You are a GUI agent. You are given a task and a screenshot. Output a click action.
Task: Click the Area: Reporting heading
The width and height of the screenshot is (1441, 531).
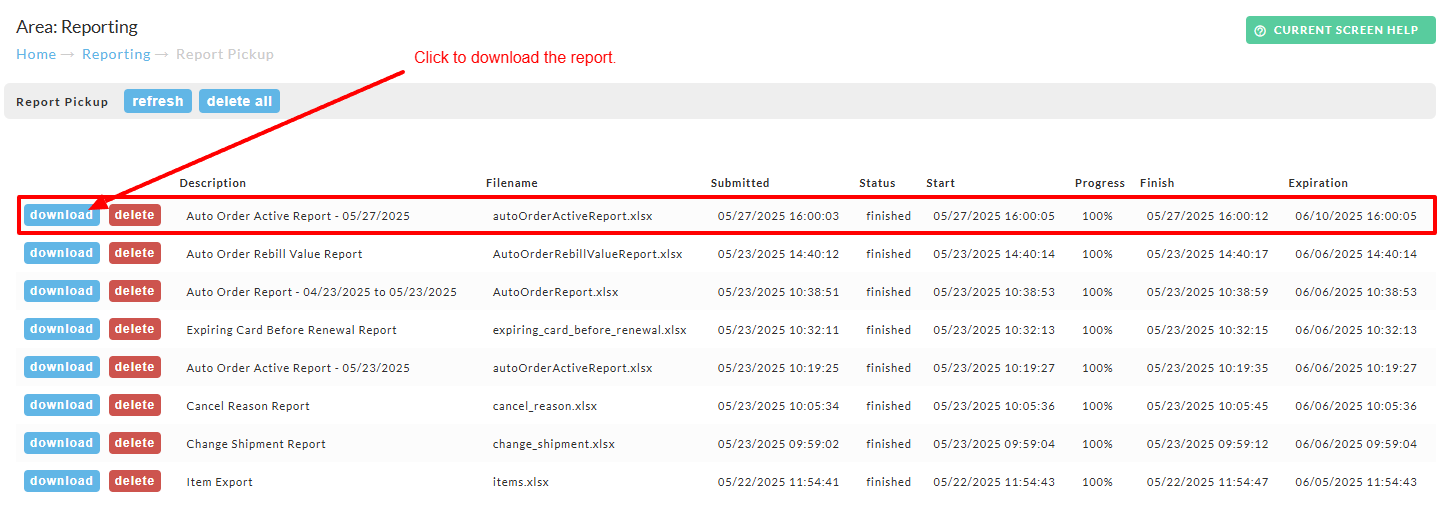click(x=77, y=27)
